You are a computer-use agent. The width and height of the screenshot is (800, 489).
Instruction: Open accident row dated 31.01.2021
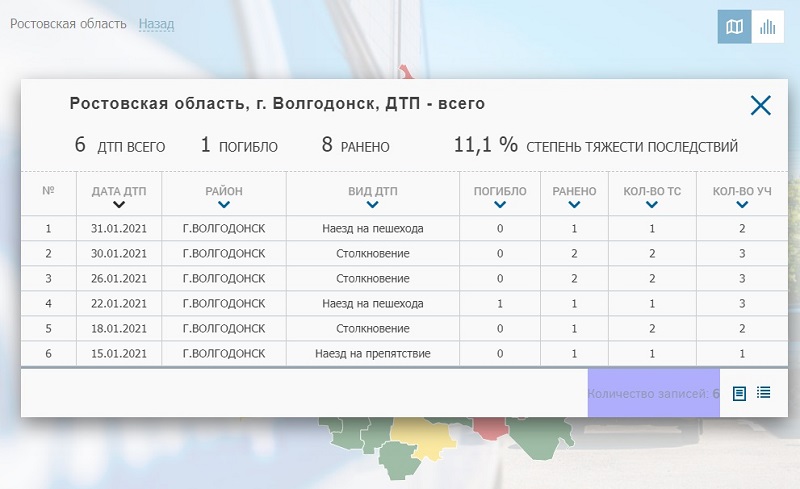(x=372, y=229)
